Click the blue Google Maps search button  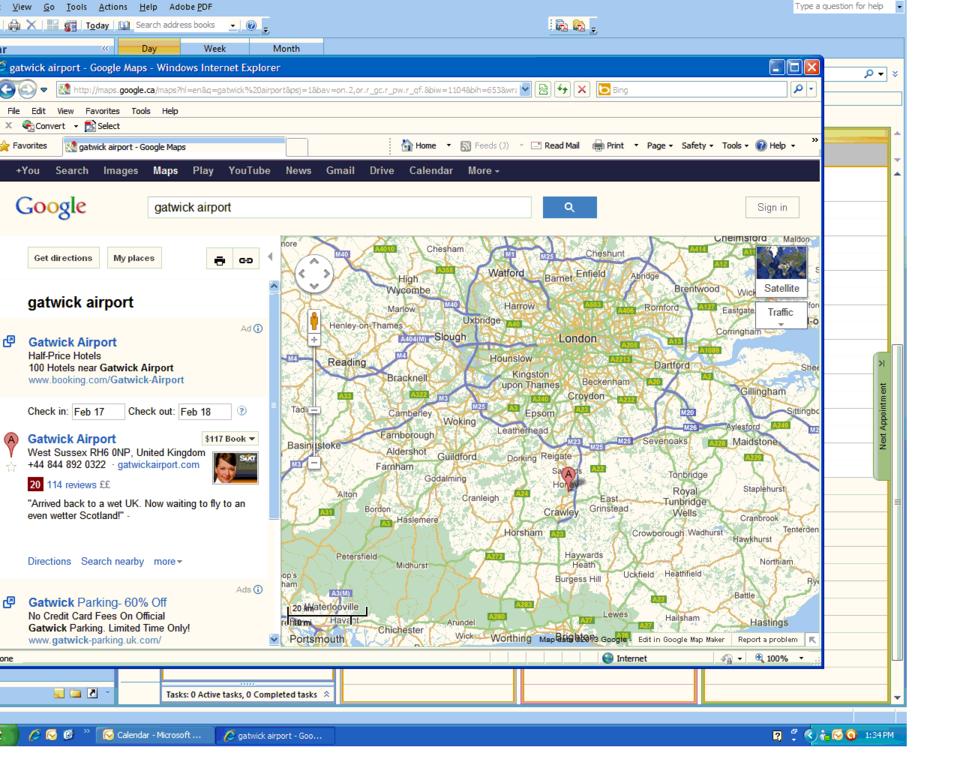coord(569,207)
